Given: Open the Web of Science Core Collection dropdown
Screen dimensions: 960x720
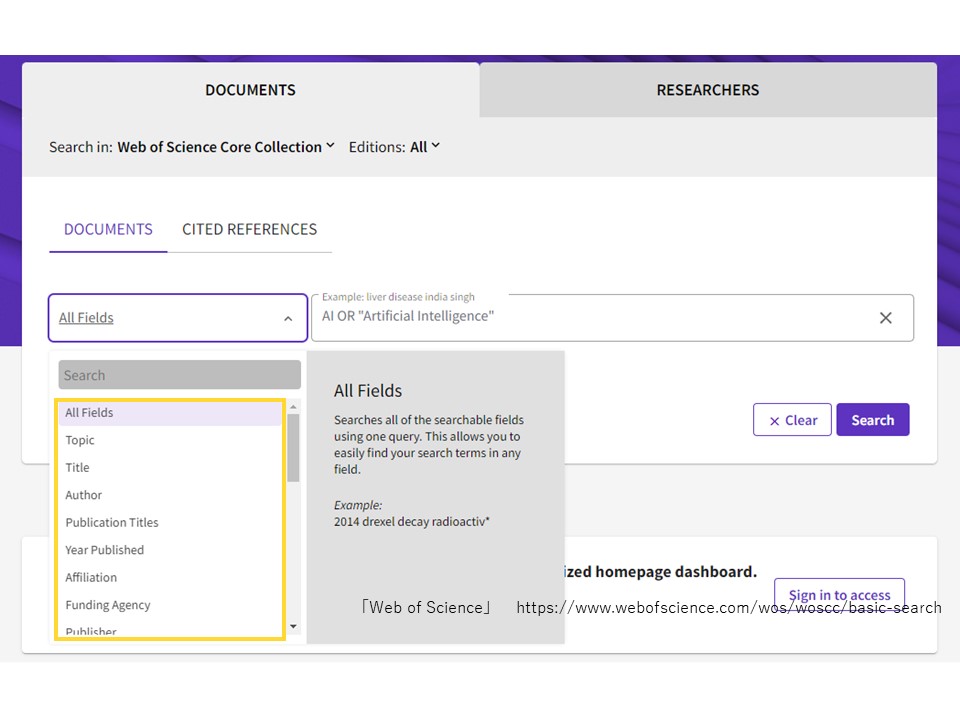Looking at the screenshot, I should pyautogui.click(x=226, y=147).
